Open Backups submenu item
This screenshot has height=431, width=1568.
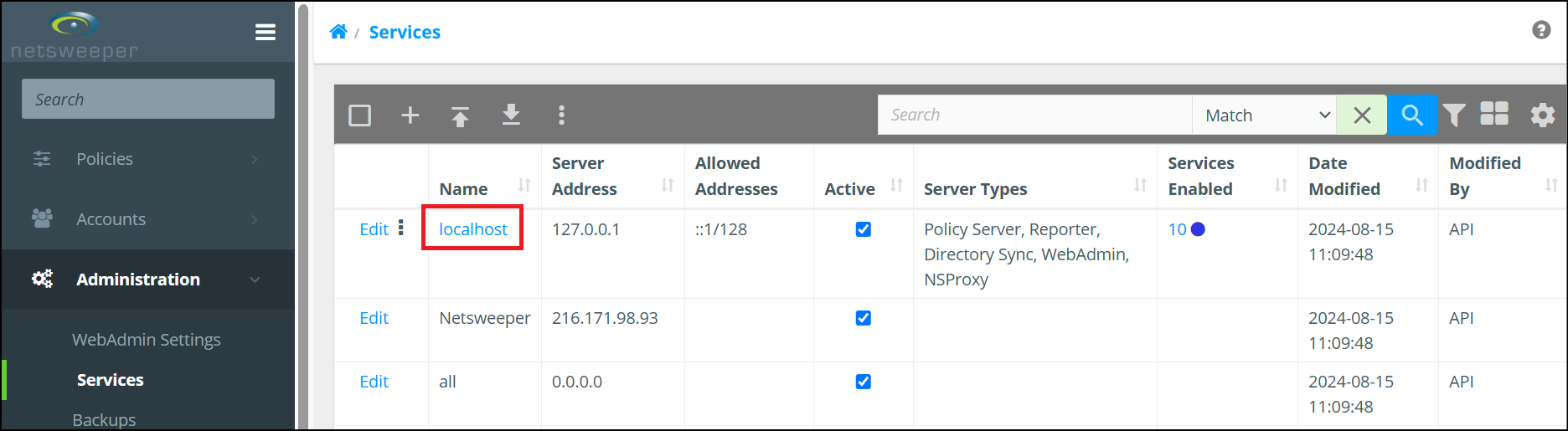pyautogui.click(x=104, y=420)
